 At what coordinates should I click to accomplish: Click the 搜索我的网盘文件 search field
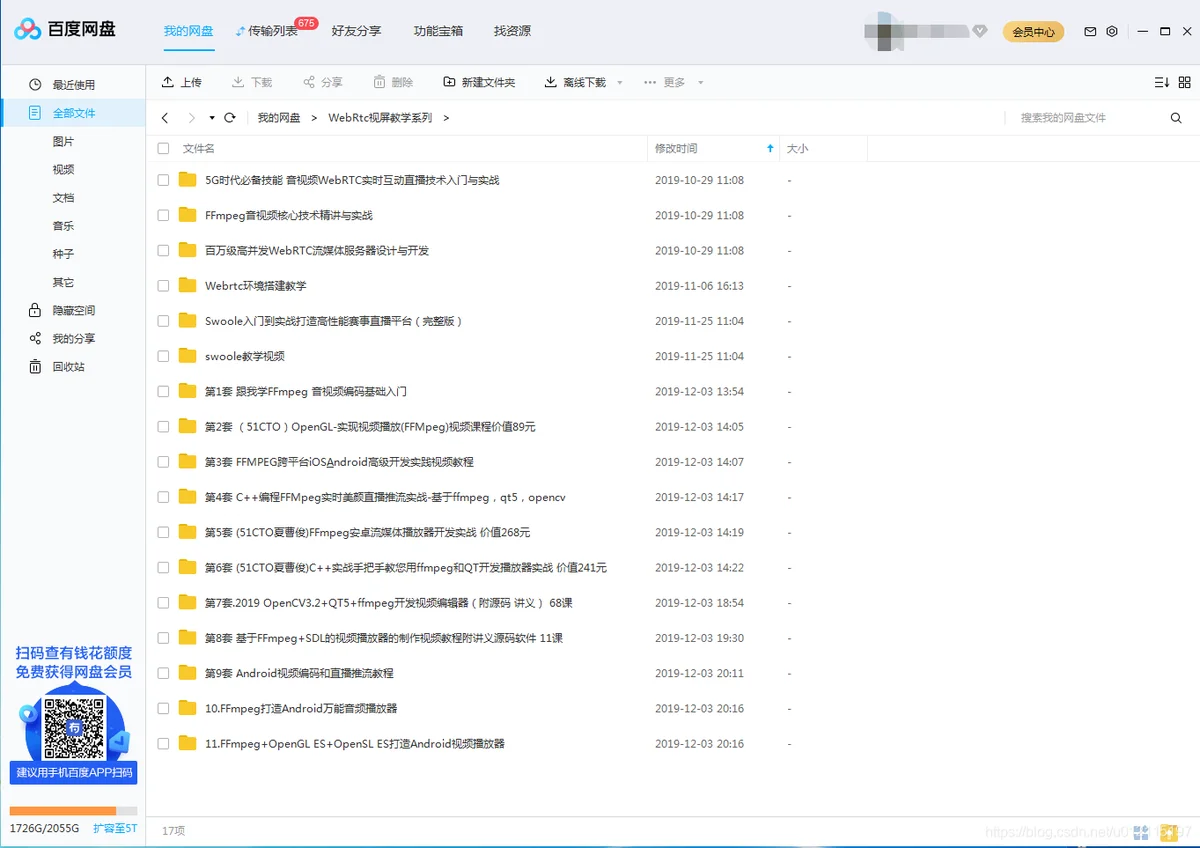(x=1085, y=118)
